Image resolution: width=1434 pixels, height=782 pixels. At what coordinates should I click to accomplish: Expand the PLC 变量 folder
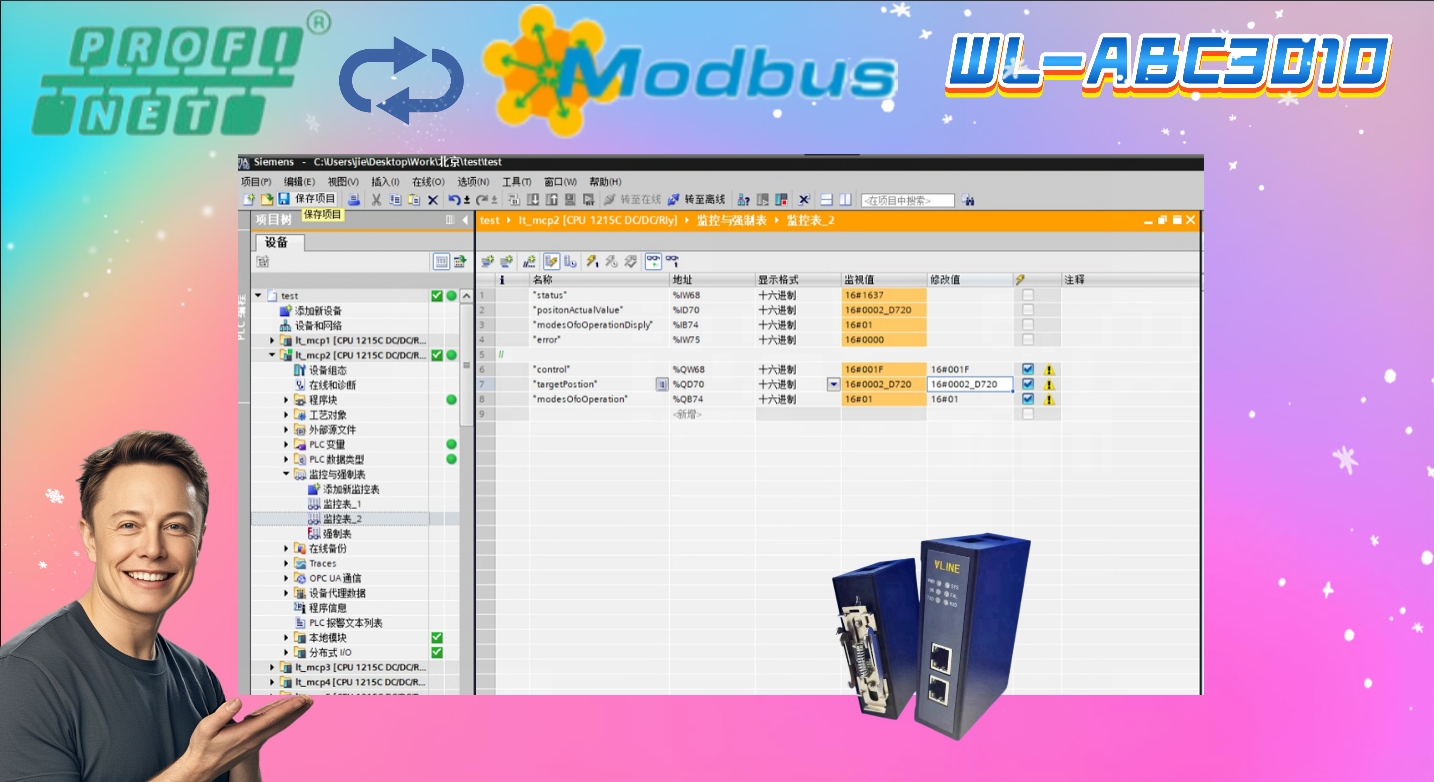(x=286, y=444)
